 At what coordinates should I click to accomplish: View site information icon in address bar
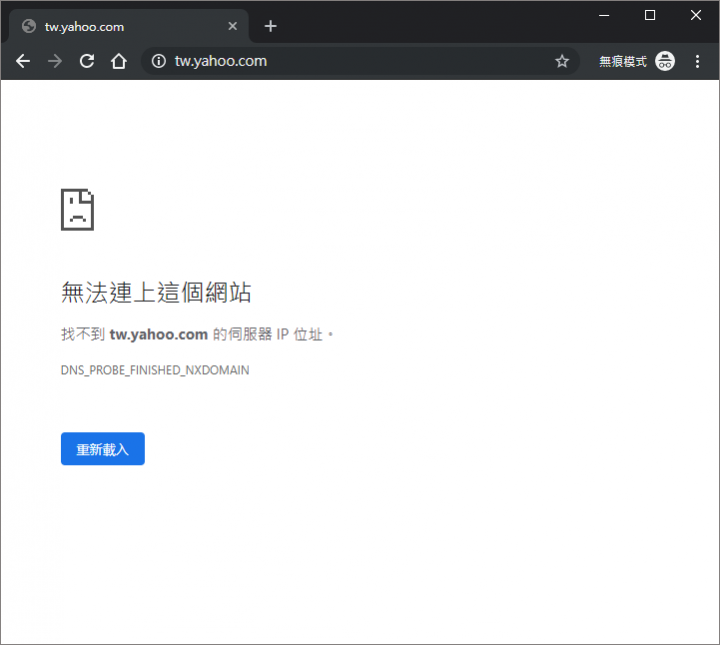click(x=158, y=61)
